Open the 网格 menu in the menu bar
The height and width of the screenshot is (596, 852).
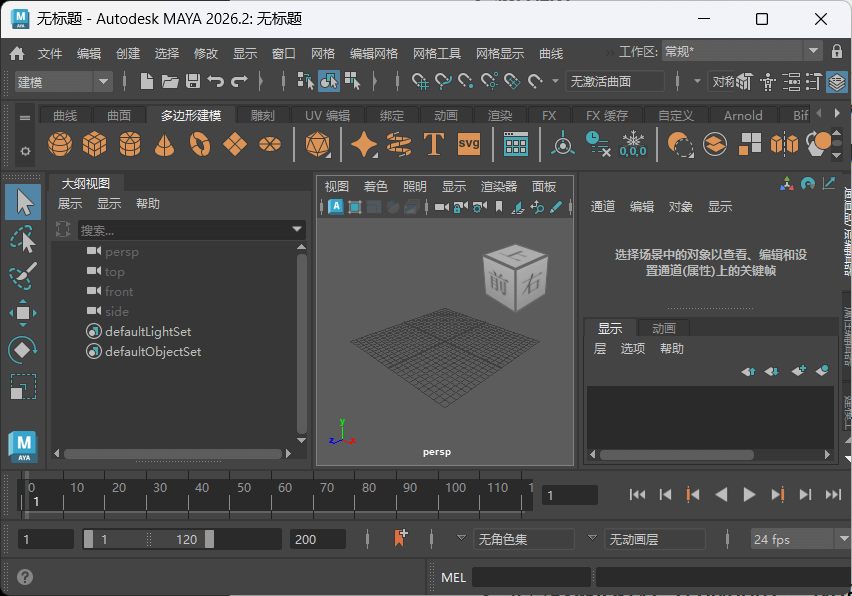322,53
